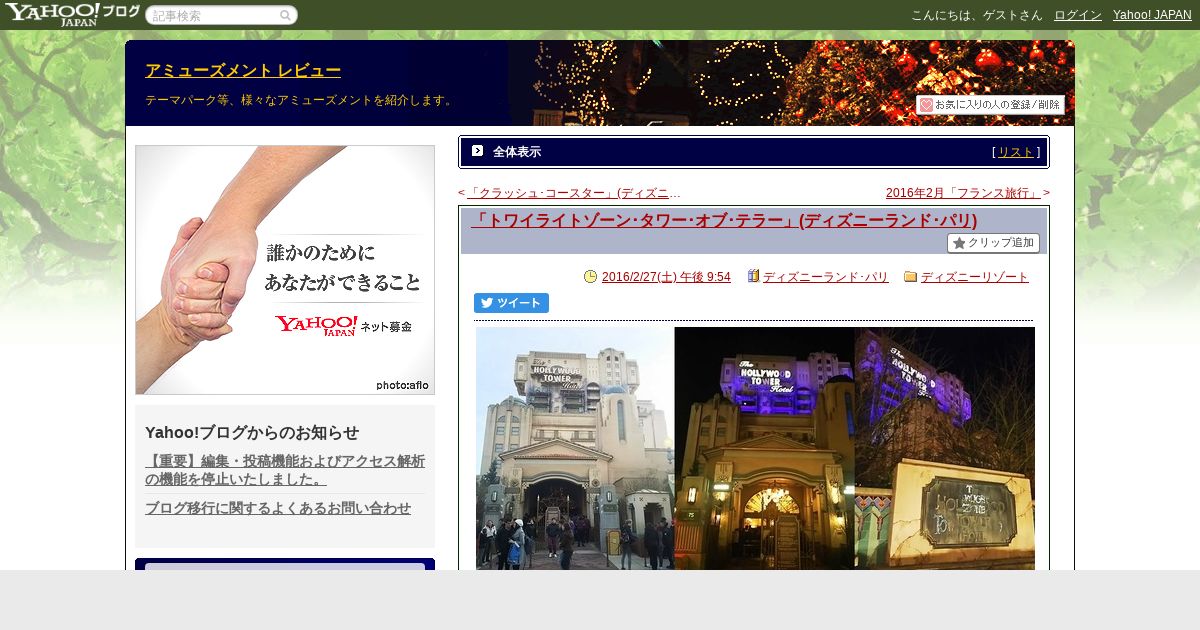
Task: Click the 全体表示 heading text
Action: [517, 152]
